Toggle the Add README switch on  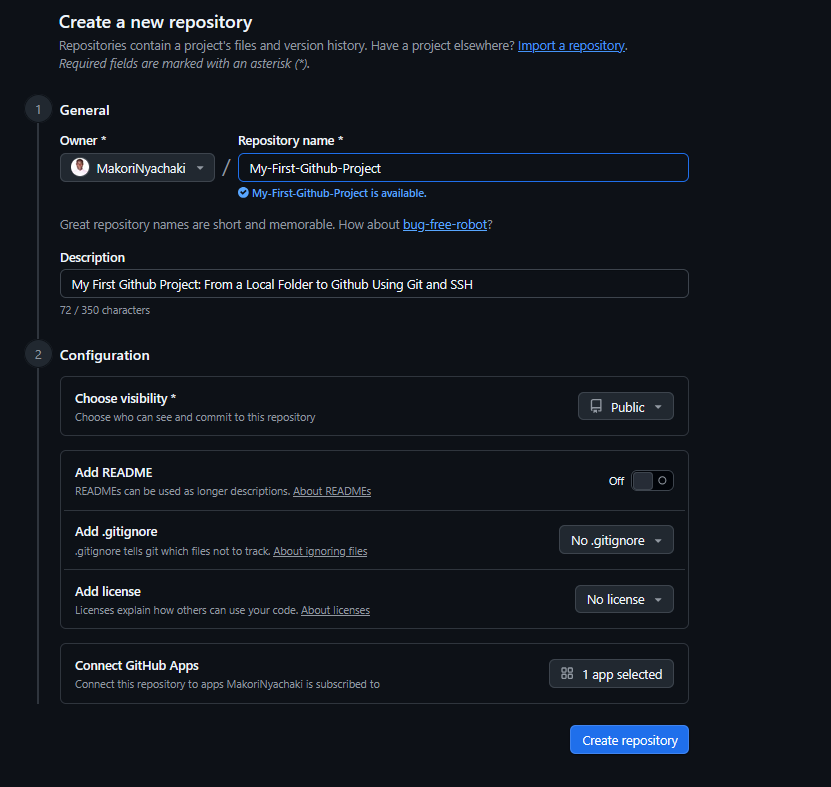point(652,481)
